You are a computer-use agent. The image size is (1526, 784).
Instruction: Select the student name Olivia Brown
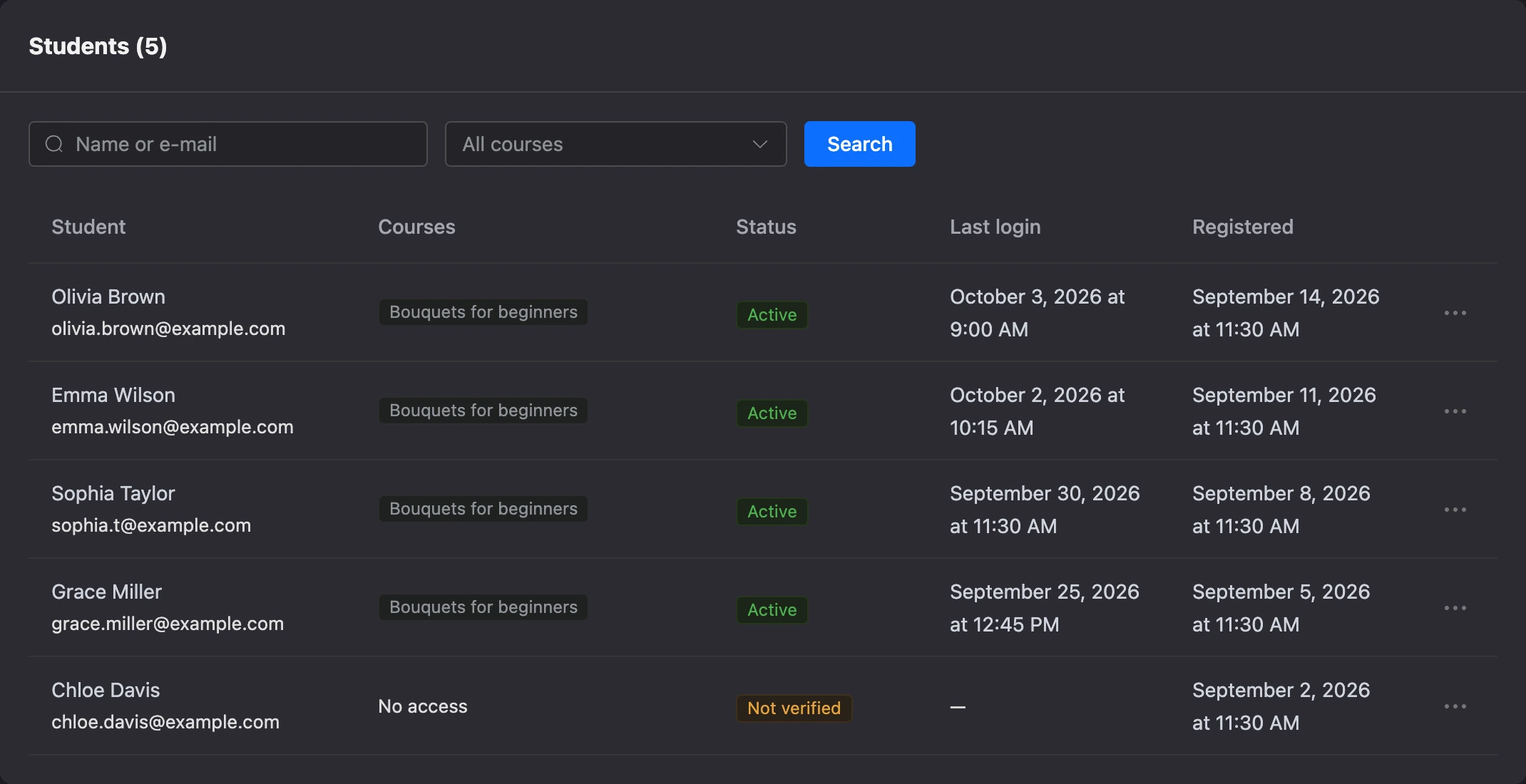coord(108,296)
